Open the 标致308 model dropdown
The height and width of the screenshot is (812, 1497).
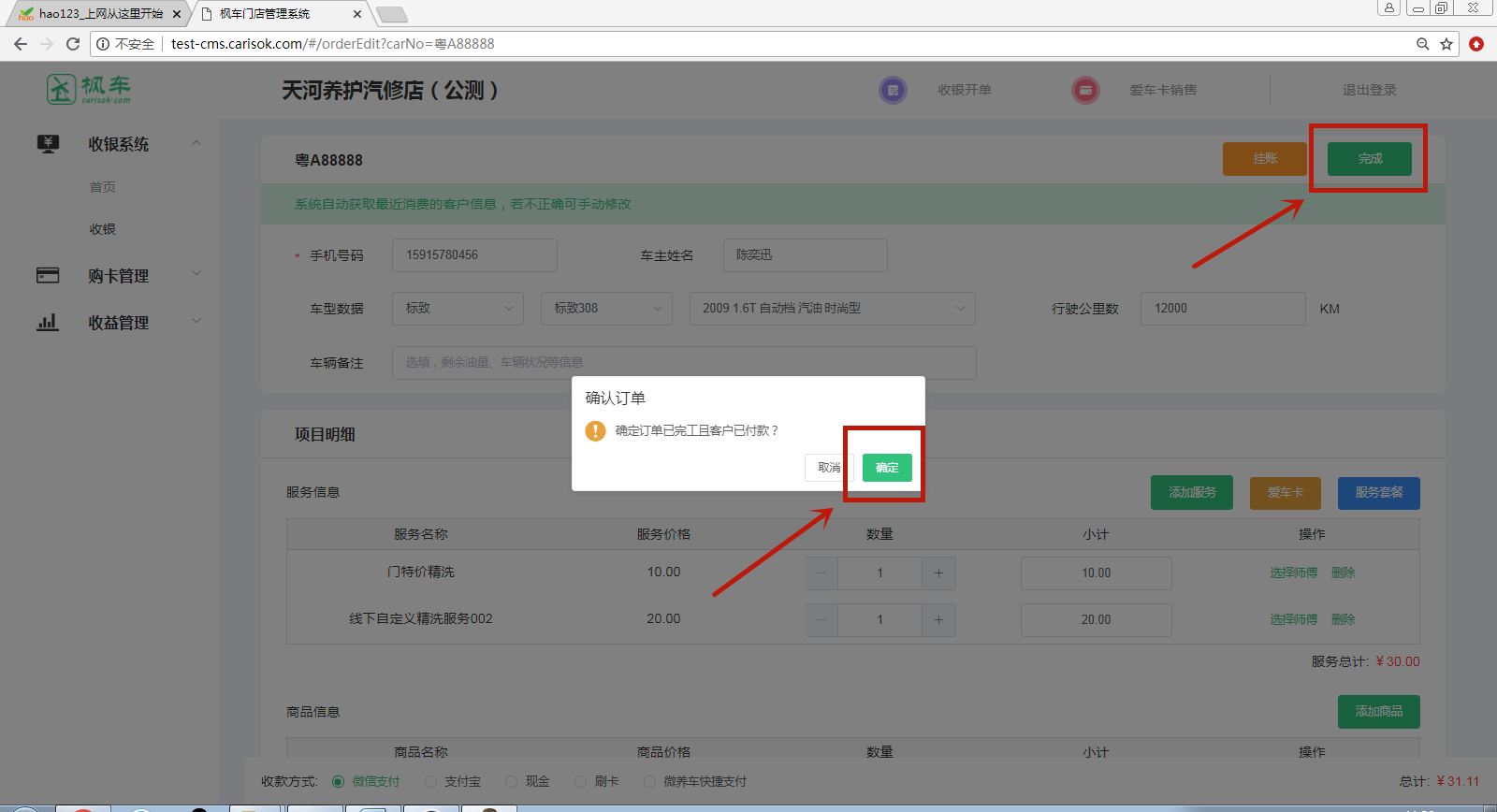click(x=606, y=309)
